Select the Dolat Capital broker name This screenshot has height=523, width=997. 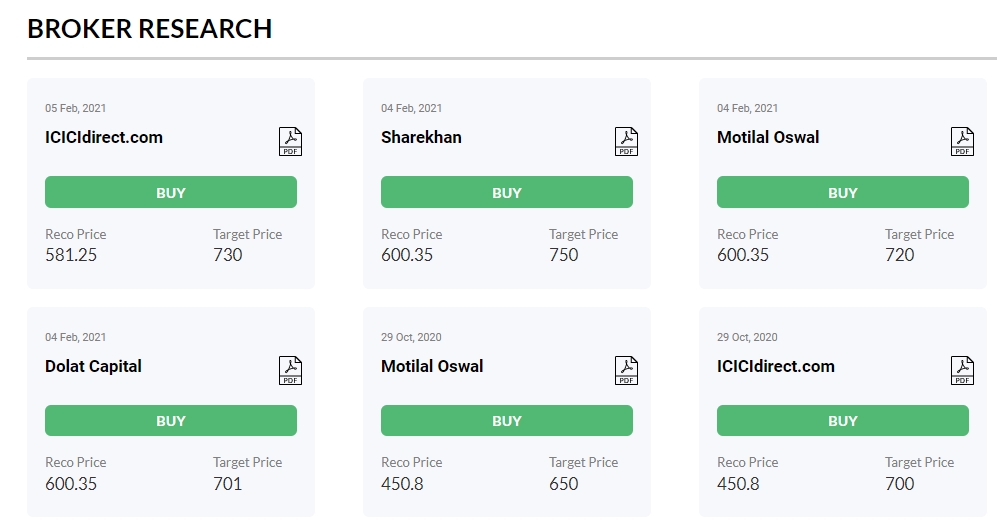(x=93, y=366)
